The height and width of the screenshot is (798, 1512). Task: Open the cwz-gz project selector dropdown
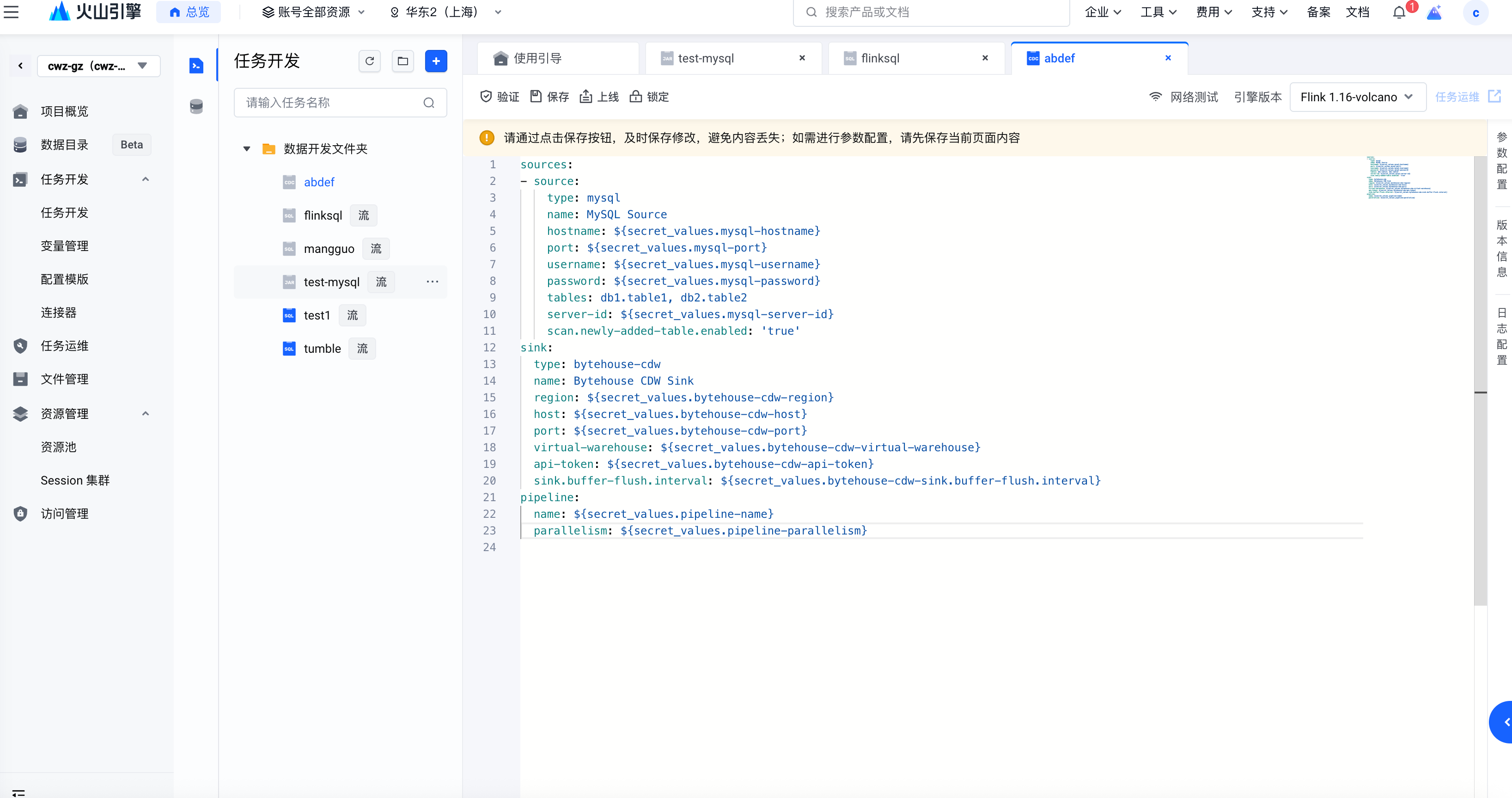point(98,66)
